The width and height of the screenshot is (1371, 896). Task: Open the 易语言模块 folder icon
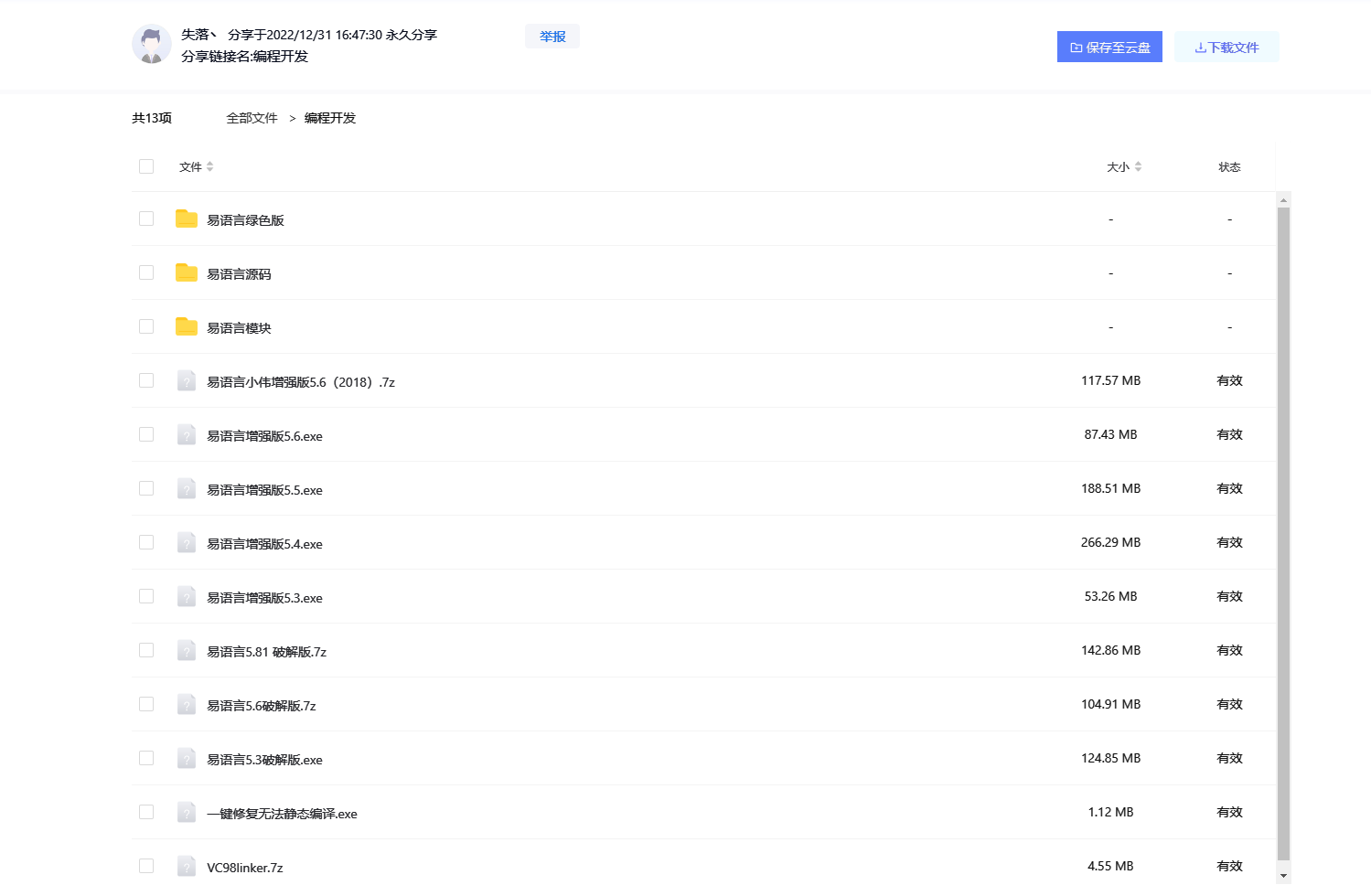[187, 326]
